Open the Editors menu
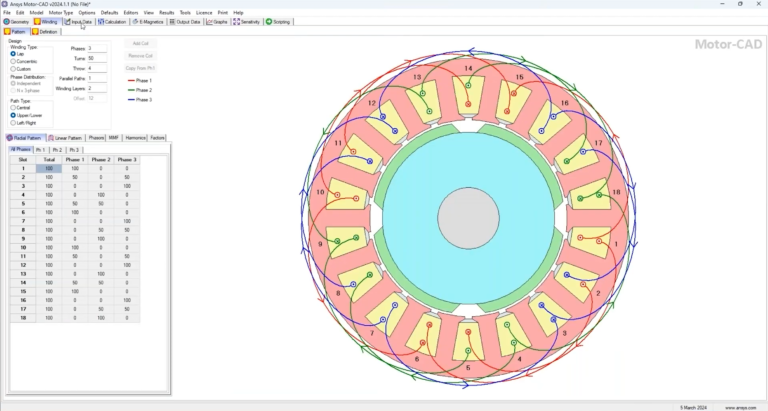 [x=131, y=12]
